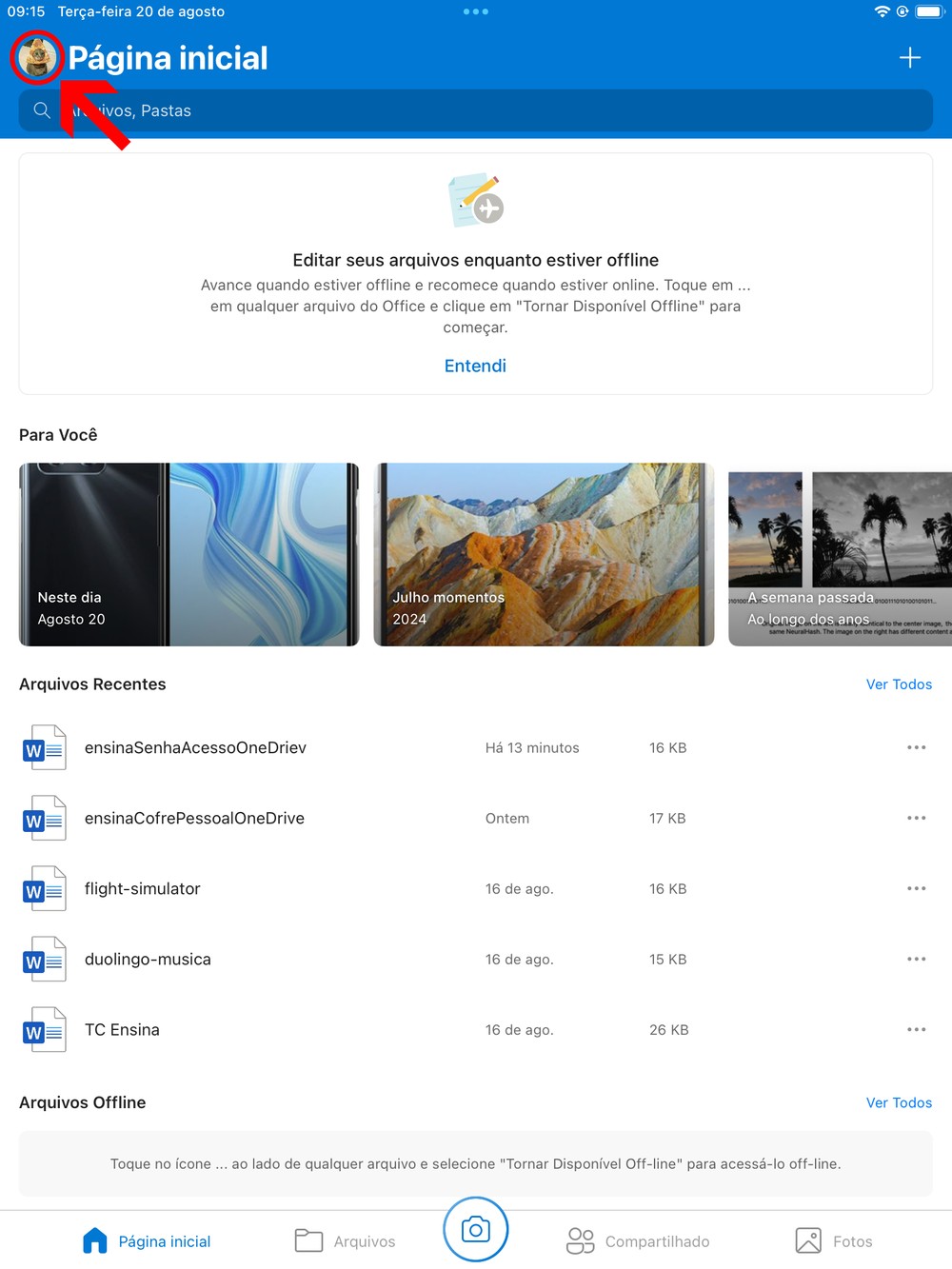Tap the offline hint box about Tornar Disponível Off-line
Screen dimensions: 952x1269
click(476, 1163)
